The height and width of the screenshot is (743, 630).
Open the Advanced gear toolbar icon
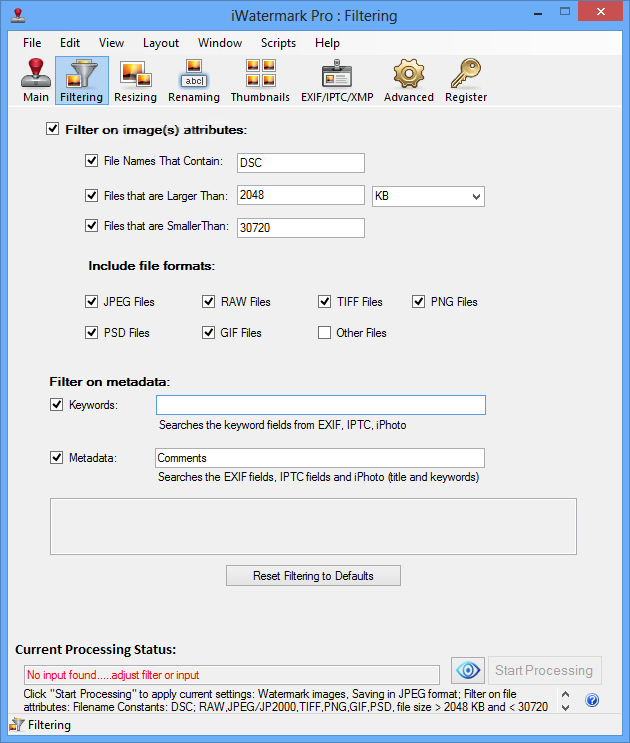click(409, 80)
